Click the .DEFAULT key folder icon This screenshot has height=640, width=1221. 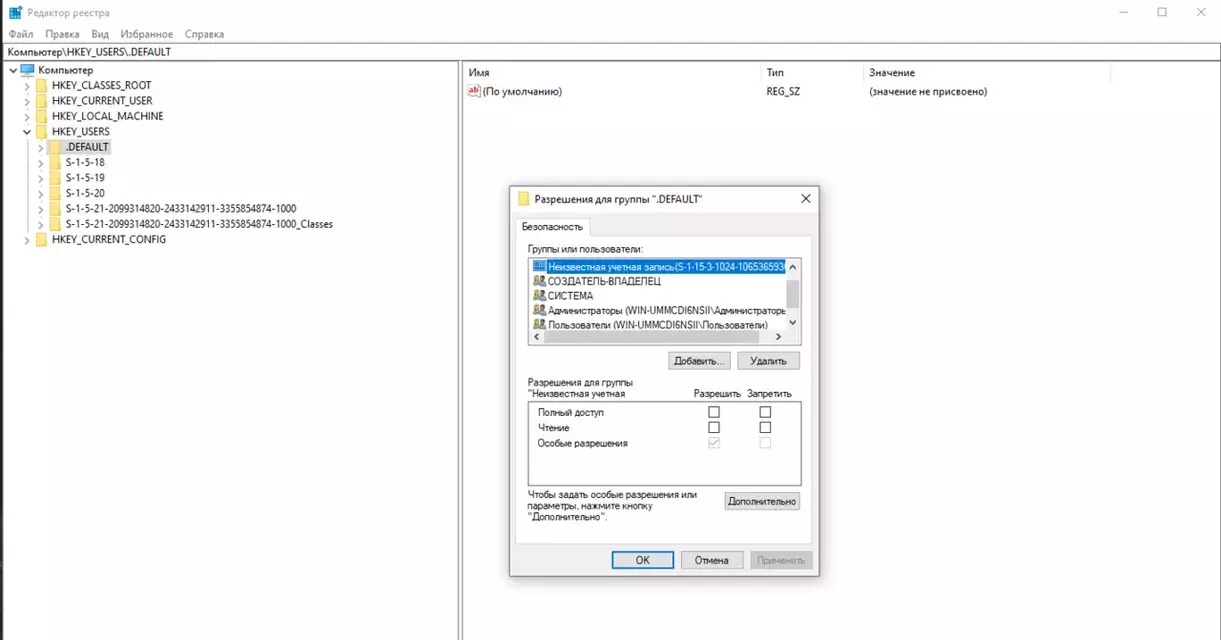click(x=55, y=147)
